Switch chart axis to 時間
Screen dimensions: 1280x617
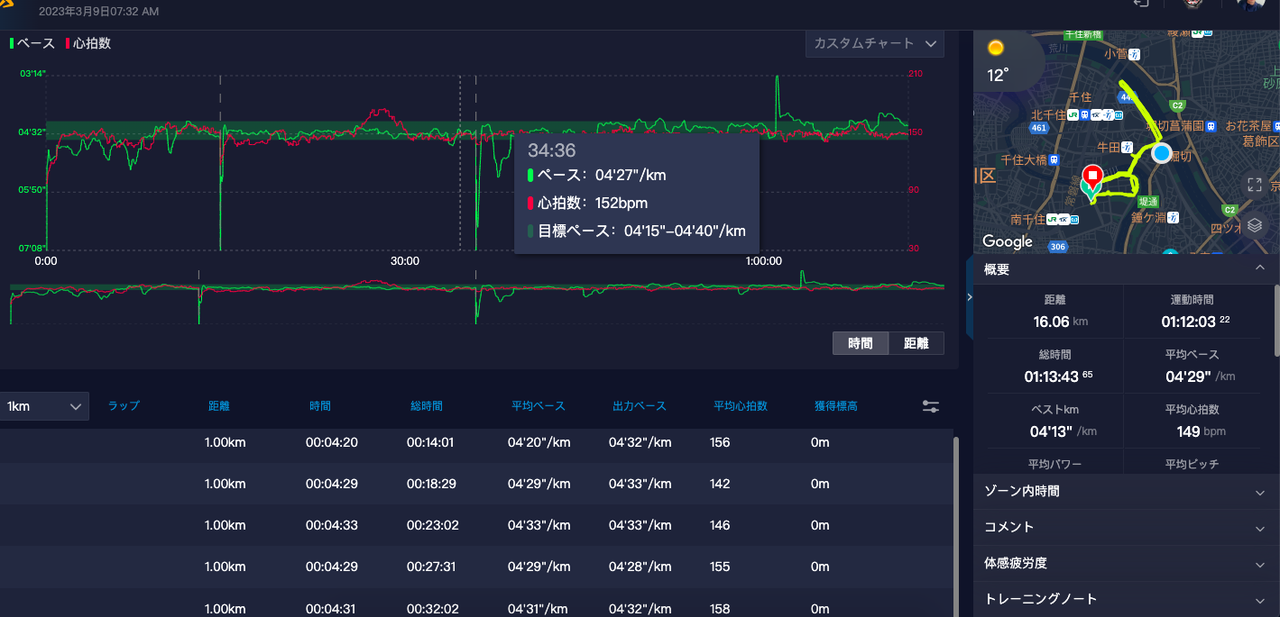coord(860,343)
